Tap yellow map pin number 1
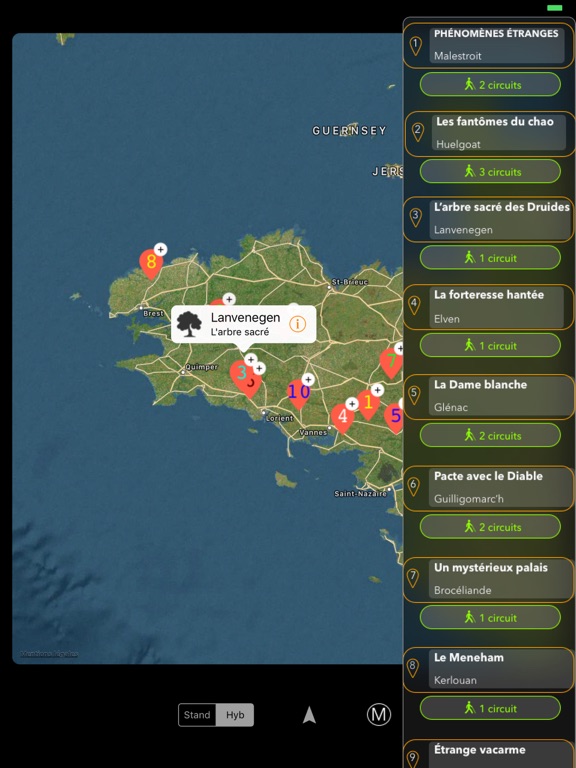The width and height of the screenshot is (576, 768). tap(368, 405)
